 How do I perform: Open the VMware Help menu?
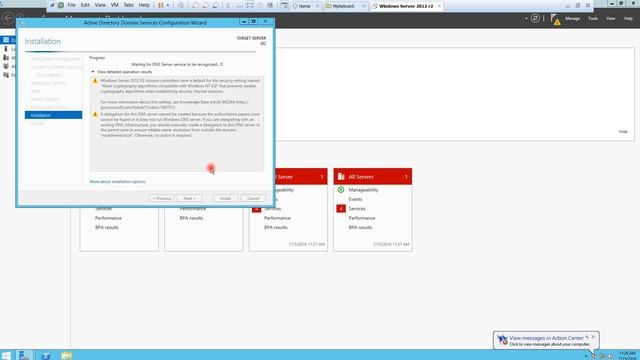click(144, 5)
